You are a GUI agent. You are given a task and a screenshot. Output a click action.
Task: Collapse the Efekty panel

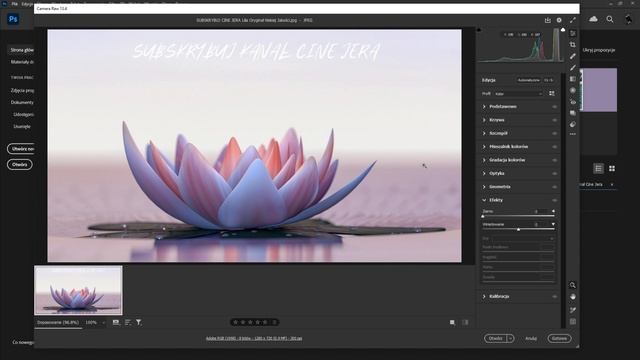click(484, 200)
